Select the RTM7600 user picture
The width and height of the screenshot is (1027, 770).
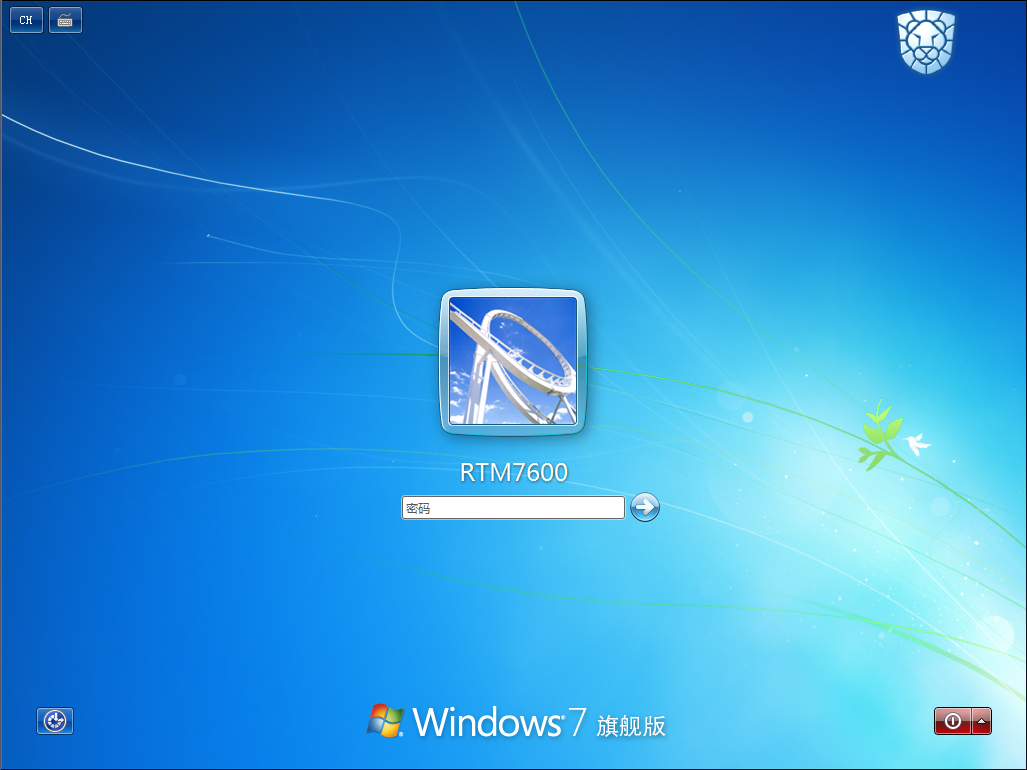click(513, 362)
